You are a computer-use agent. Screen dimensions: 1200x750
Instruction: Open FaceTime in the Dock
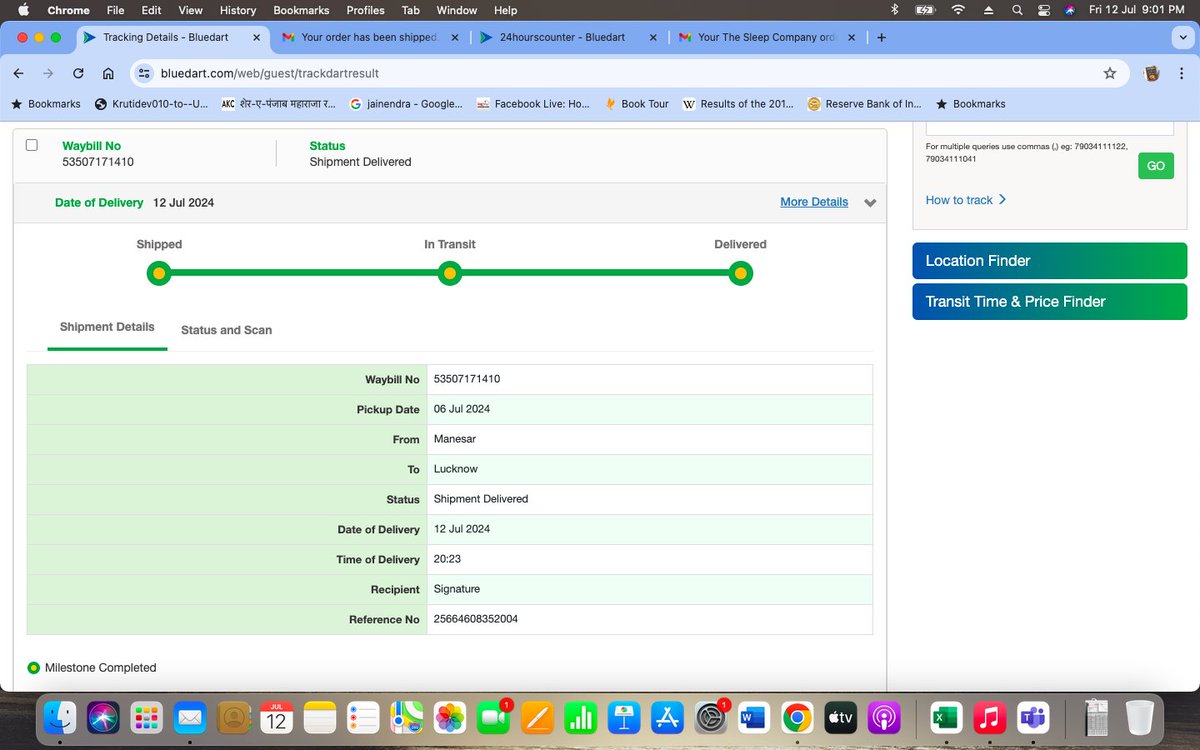[493, 717]
